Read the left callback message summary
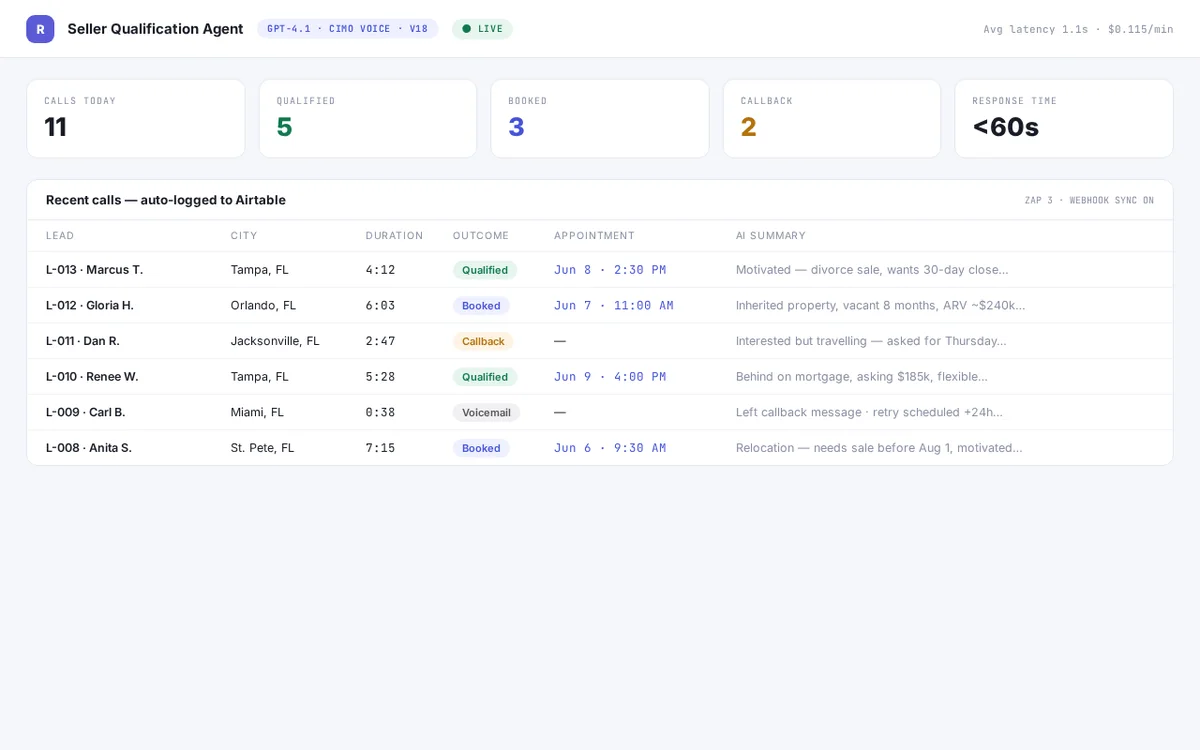Image resolution: width=1200 pixels, height=750 pixels. point(869,412)
